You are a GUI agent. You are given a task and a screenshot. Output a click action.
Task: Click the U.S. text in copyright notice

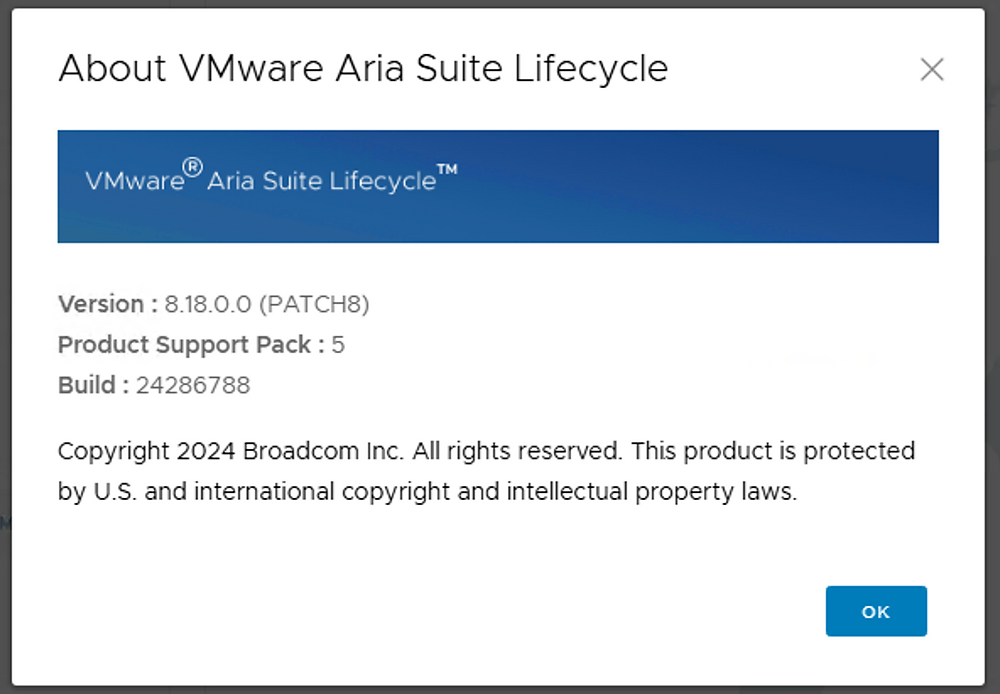115,492
